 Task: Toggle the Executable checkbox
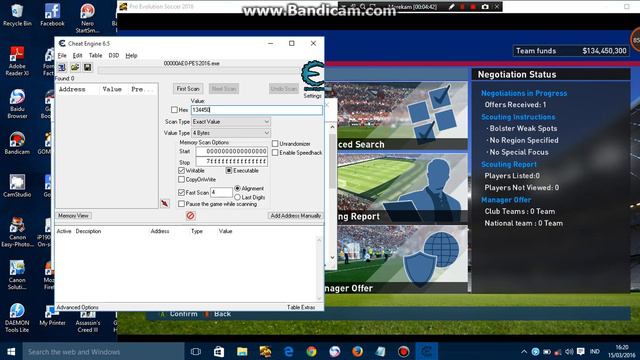[229, 171]
